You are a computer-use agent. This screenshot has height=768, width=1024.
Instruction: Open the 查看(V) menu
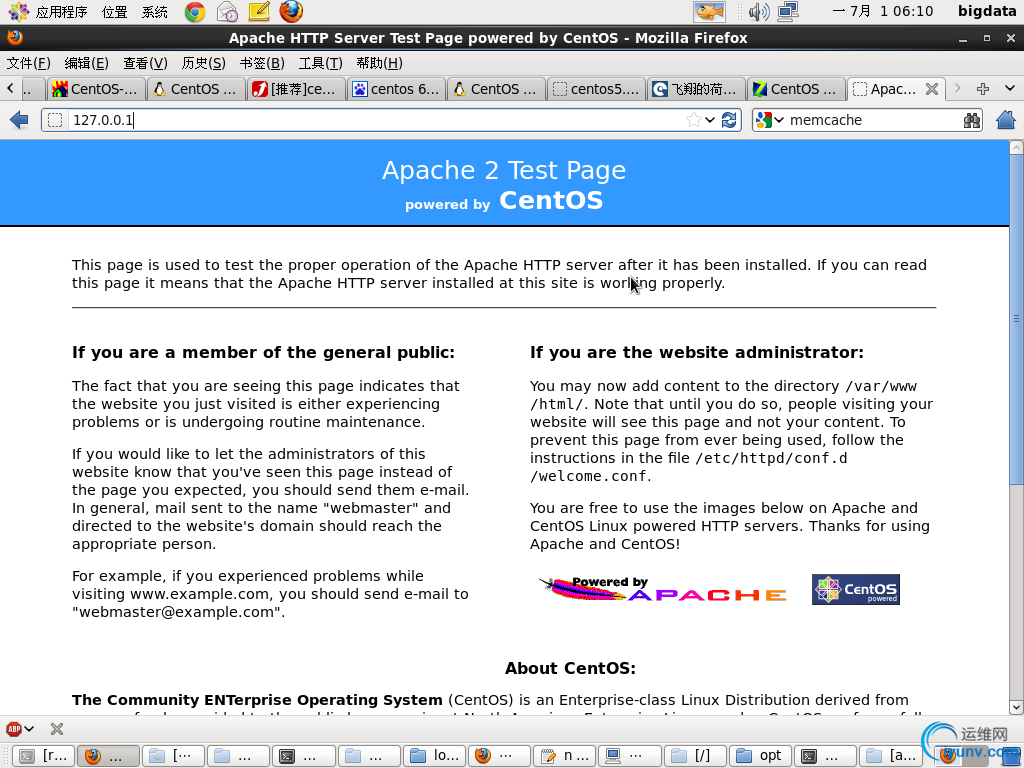pyautogui.click(x=145, y=63)
